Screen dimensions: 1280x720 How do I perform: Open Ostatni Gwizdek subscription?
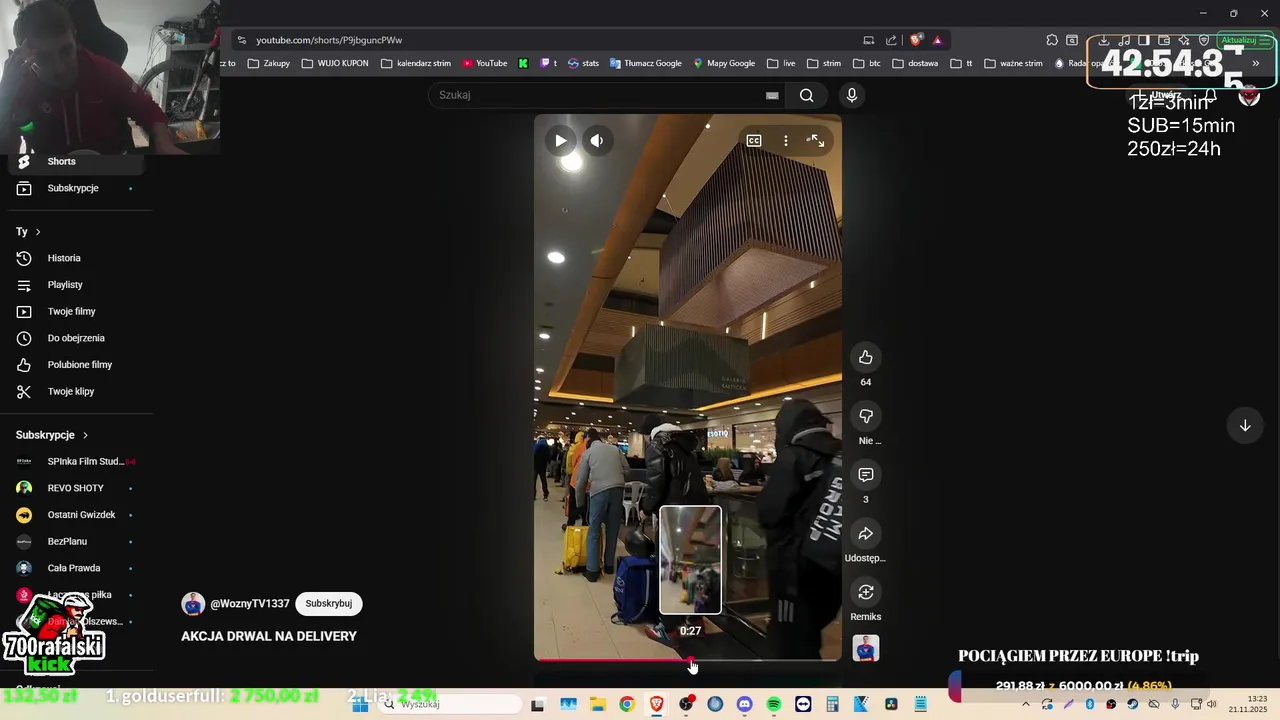76,515
